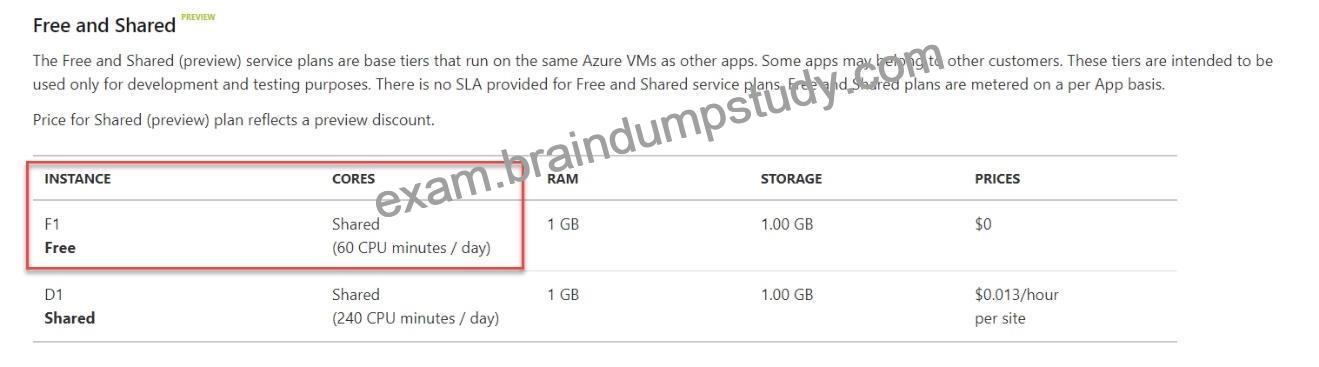Select the PRICES column header
Viewport: 1319px width, 367px height.
[997, 179]
